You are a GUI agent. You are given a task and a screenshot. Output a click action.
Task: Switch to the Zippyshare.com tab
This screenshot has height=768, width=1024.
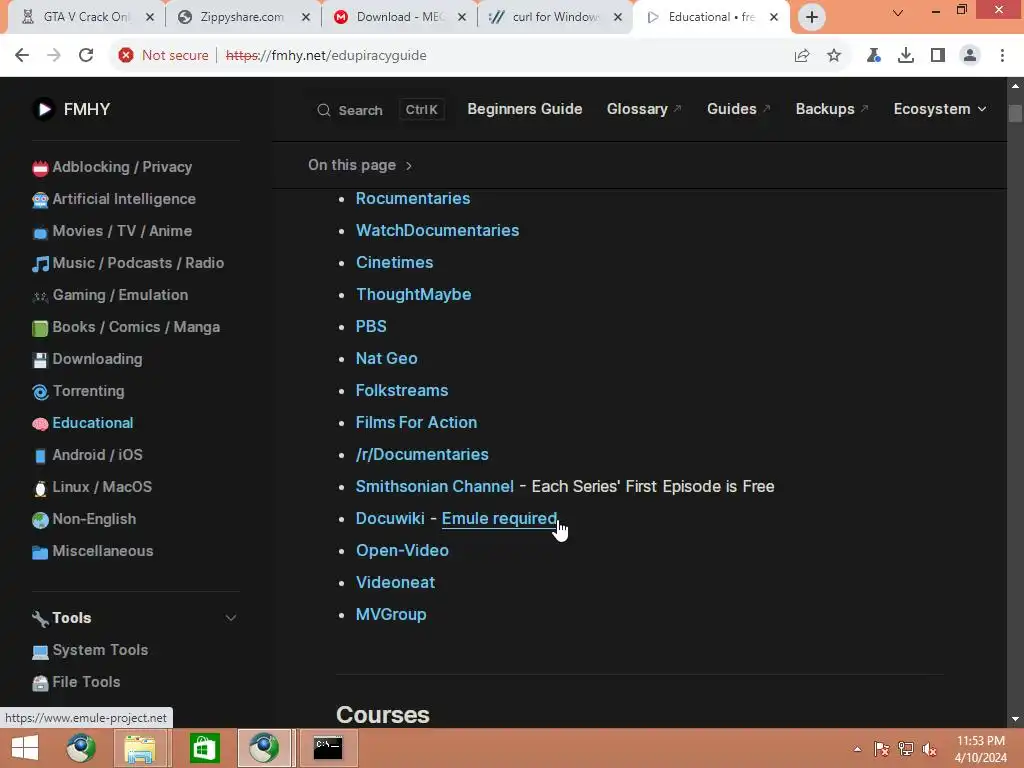242,17
